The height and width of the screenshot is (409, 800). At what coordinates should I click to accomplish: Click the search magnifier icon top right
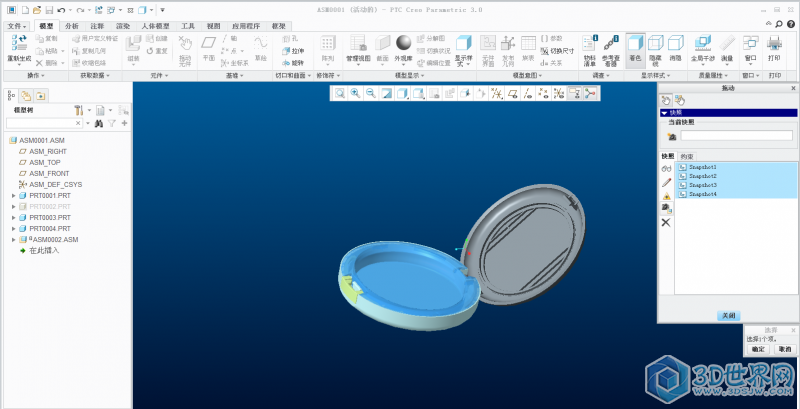tap(779, 24)
